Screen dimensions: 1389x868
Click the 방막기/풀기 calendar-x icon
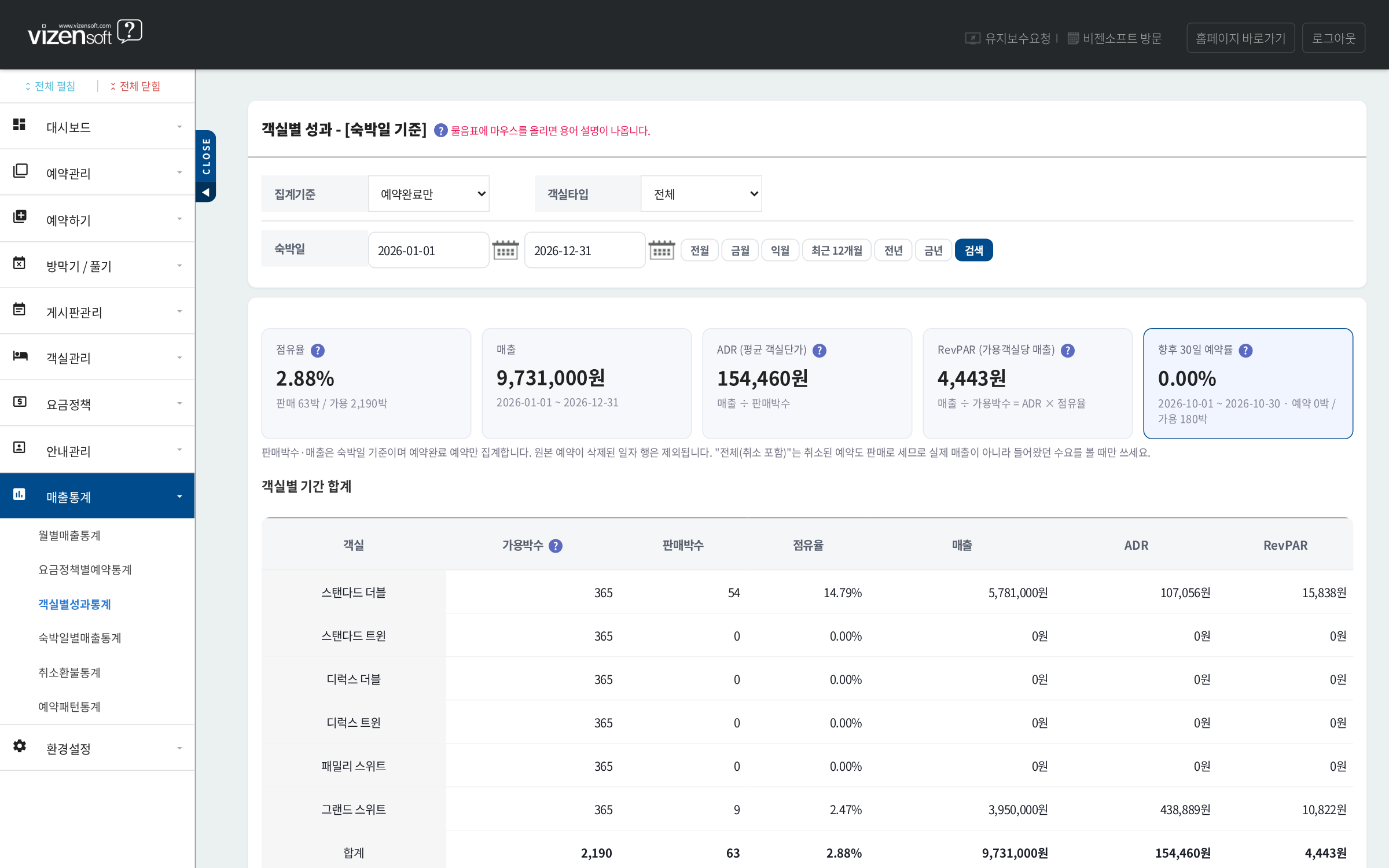[19, 263]
